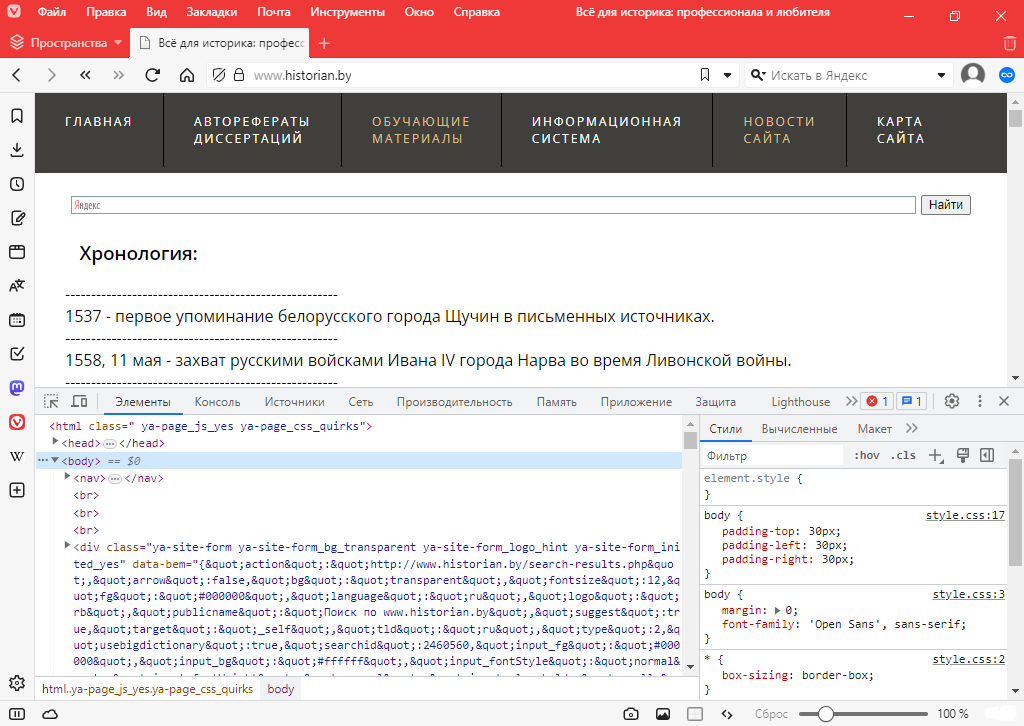Open the search engine dropdown arrow
This screenshot has width=1024, height=726.
point(941,75)
